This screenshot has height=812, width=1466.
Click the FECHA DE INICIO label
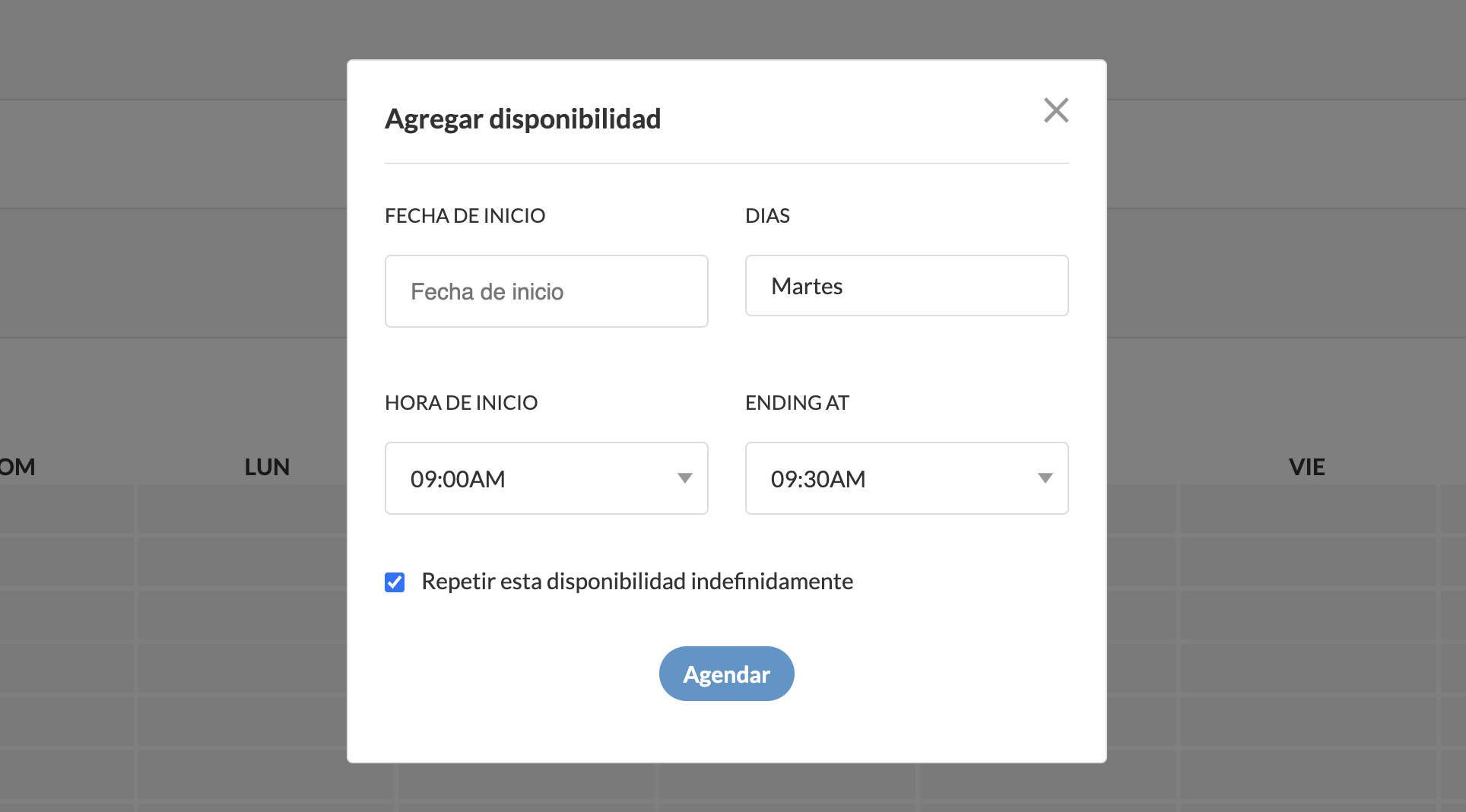click(465, 216)
